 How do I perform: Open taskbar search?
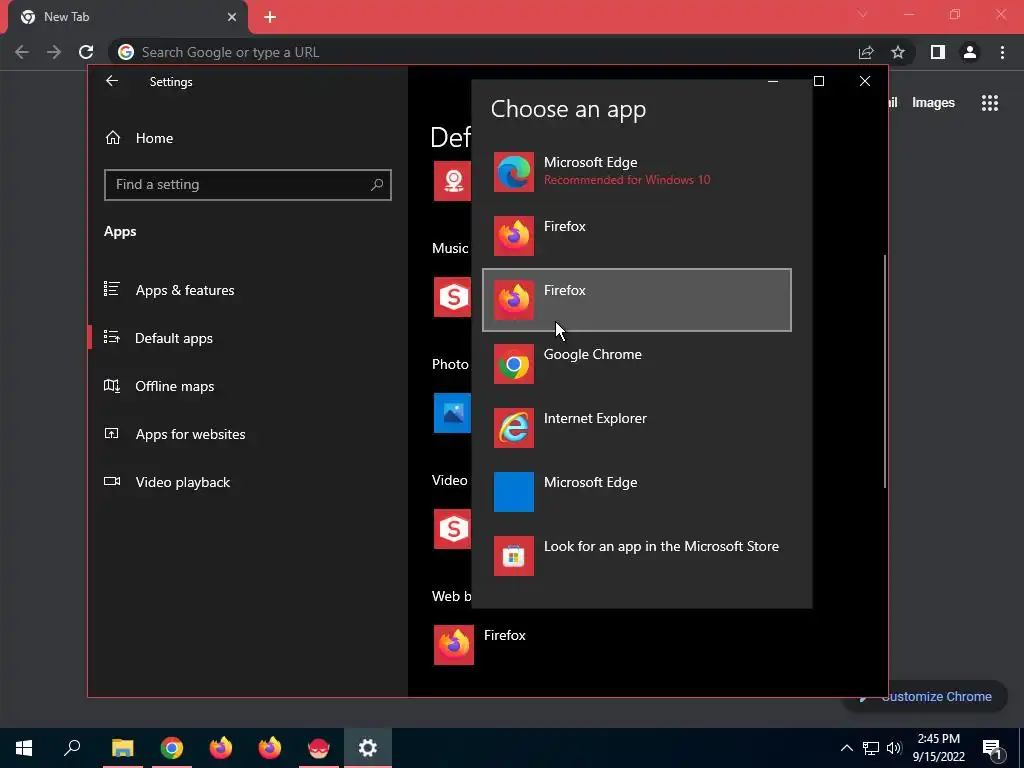point(72,748)
